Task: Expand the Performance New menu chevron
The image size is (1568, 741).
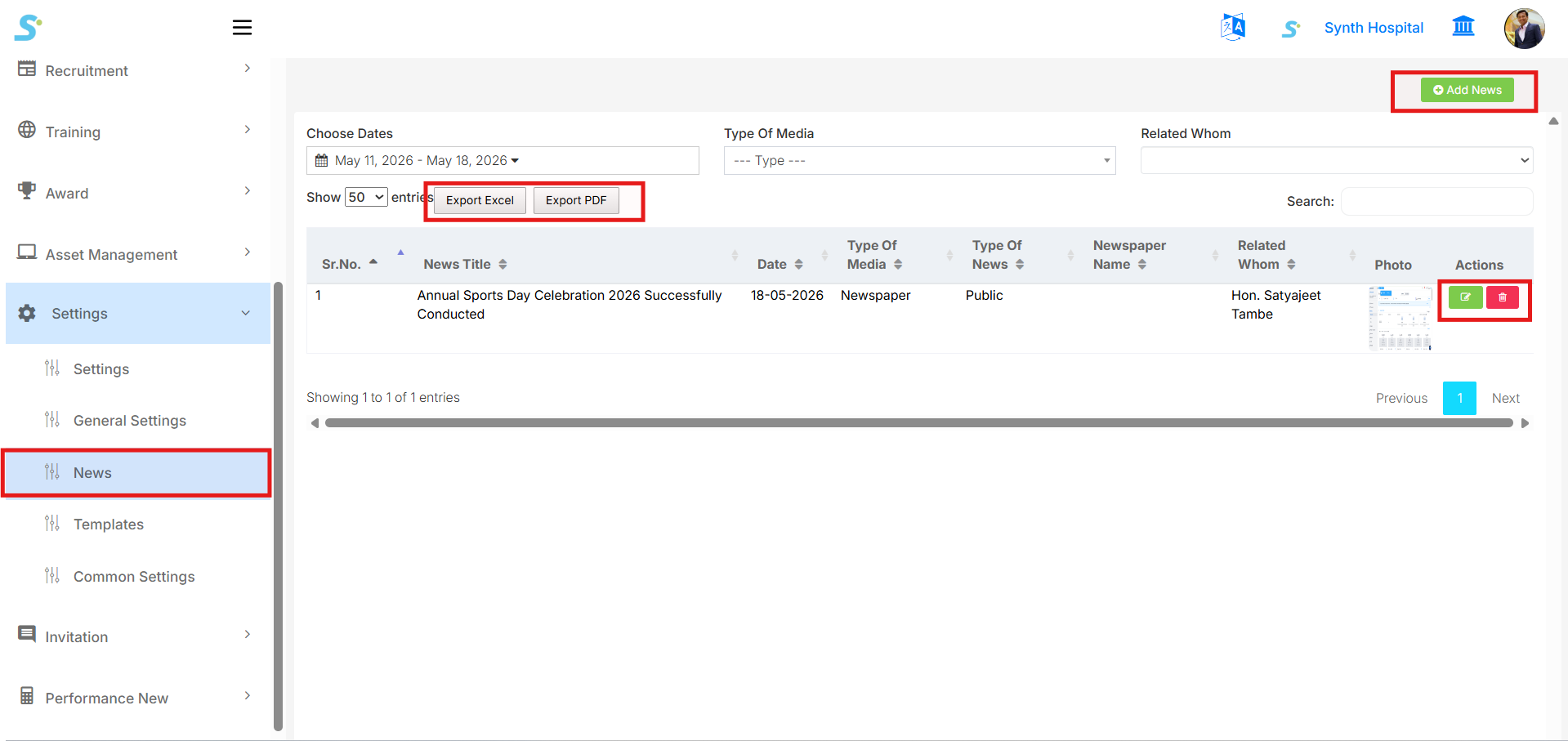Action: [x=247, y=696]
